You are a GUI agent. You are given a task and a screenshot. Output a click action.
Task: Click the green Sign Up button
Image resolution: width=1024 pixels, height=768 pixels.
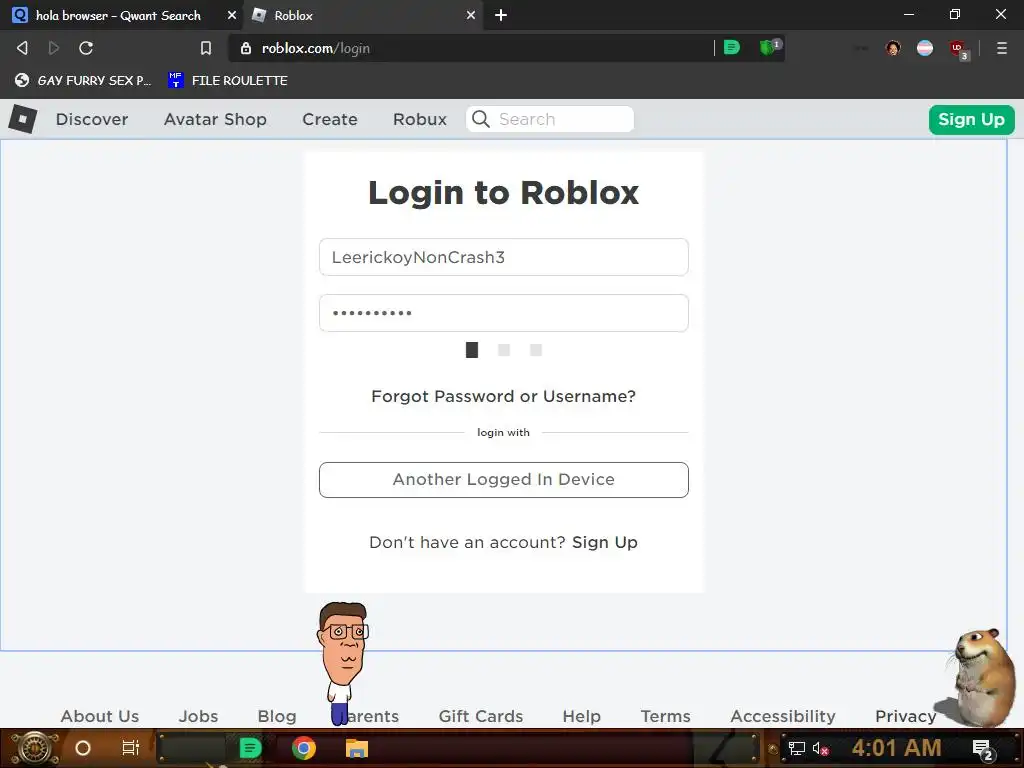point(971,120)
